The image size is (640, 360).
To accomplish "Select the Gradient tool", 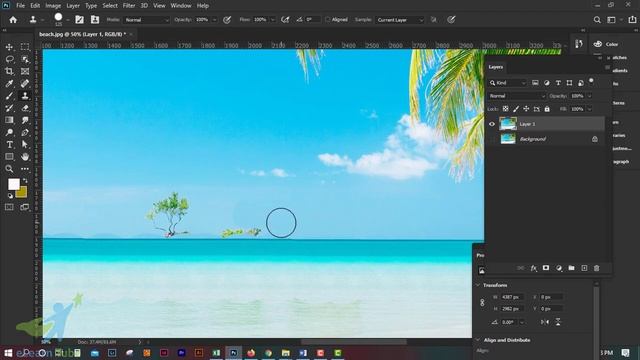I will (9, 120).
